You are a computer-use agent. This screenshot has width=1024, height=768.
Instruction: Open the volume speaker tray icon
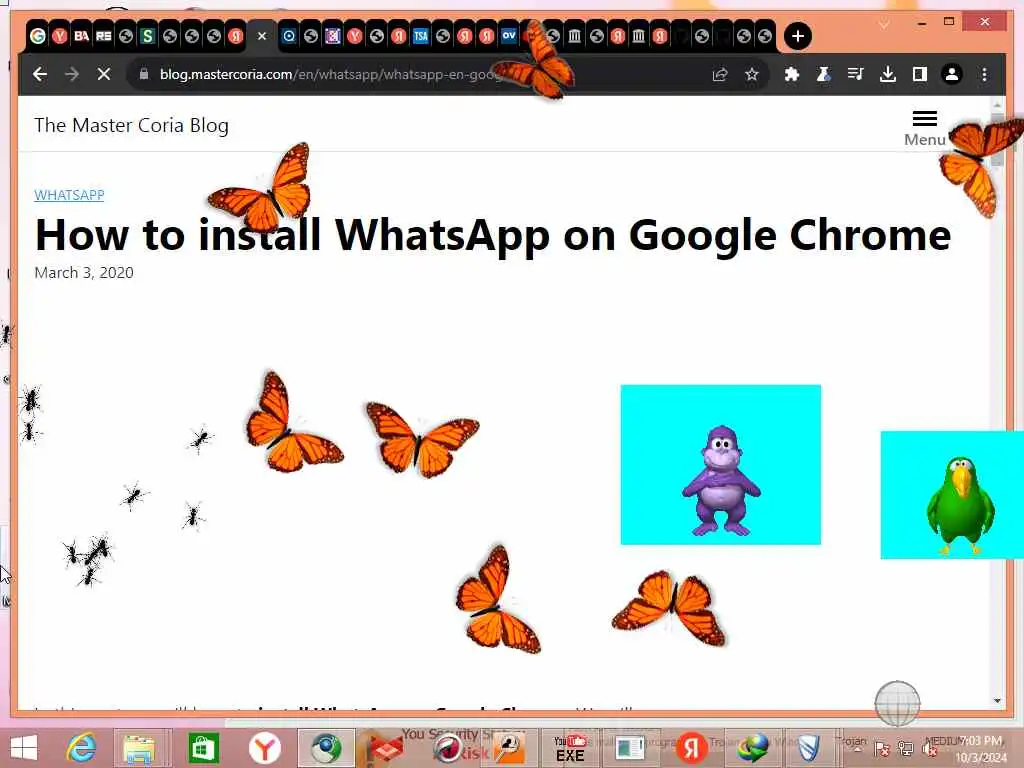coord(929,748)
